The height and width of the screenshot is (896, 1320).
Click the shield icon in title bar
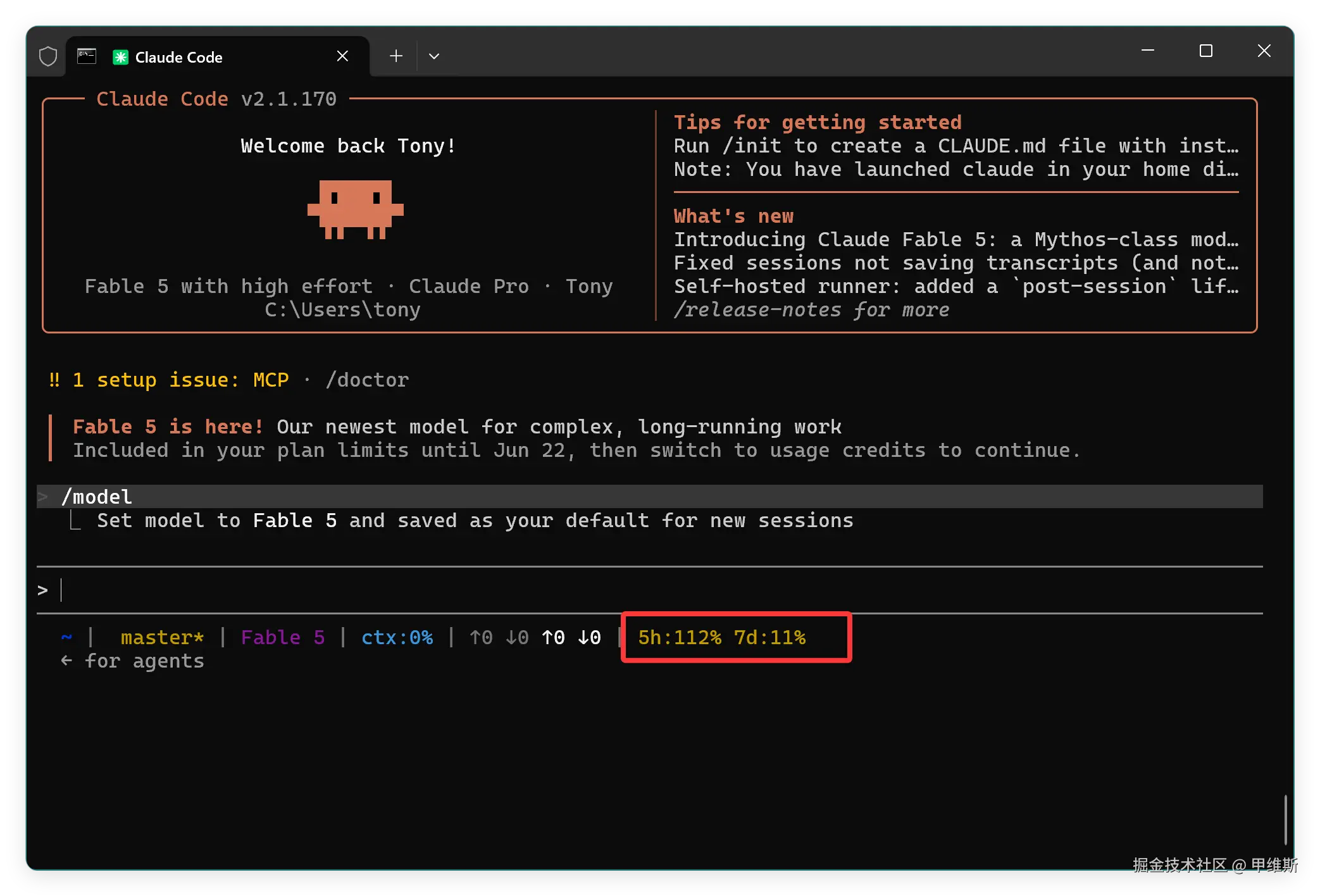(48, 56)
